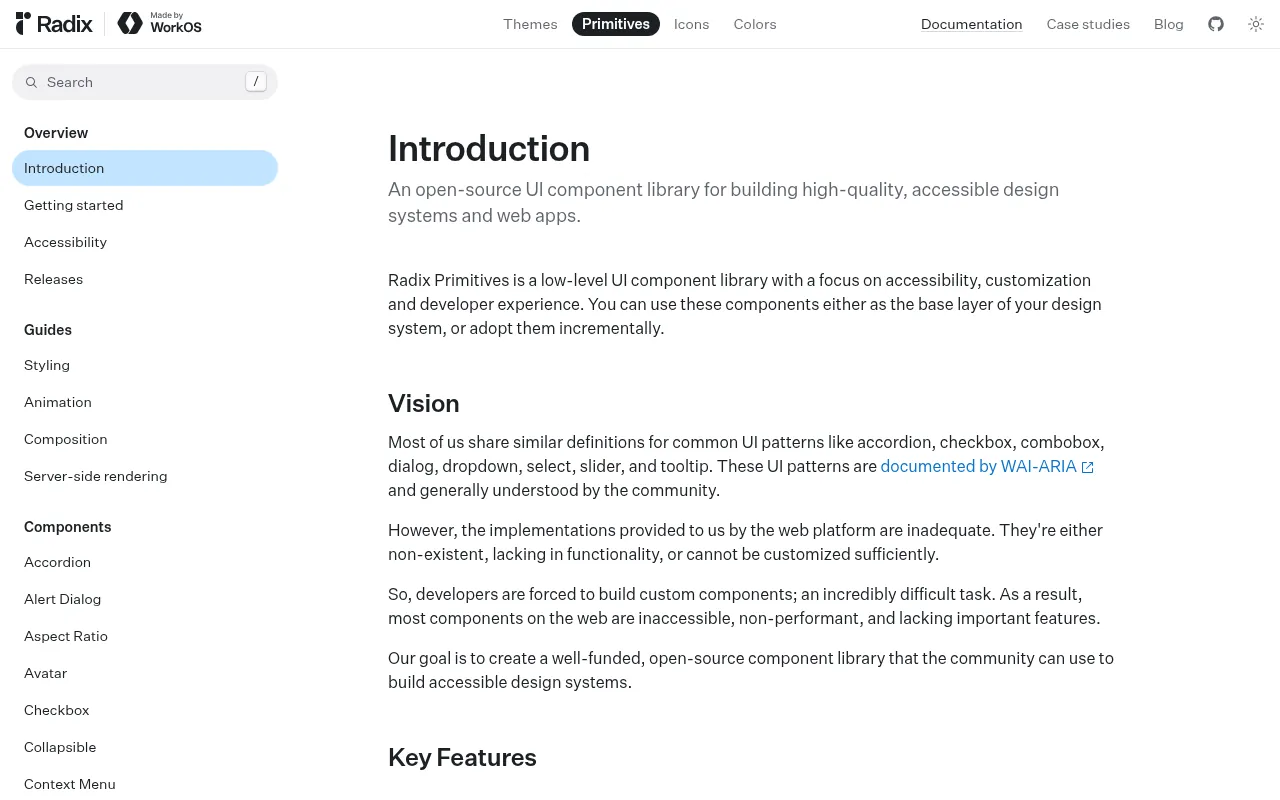Go to Case studies

tap(1088, 24)
